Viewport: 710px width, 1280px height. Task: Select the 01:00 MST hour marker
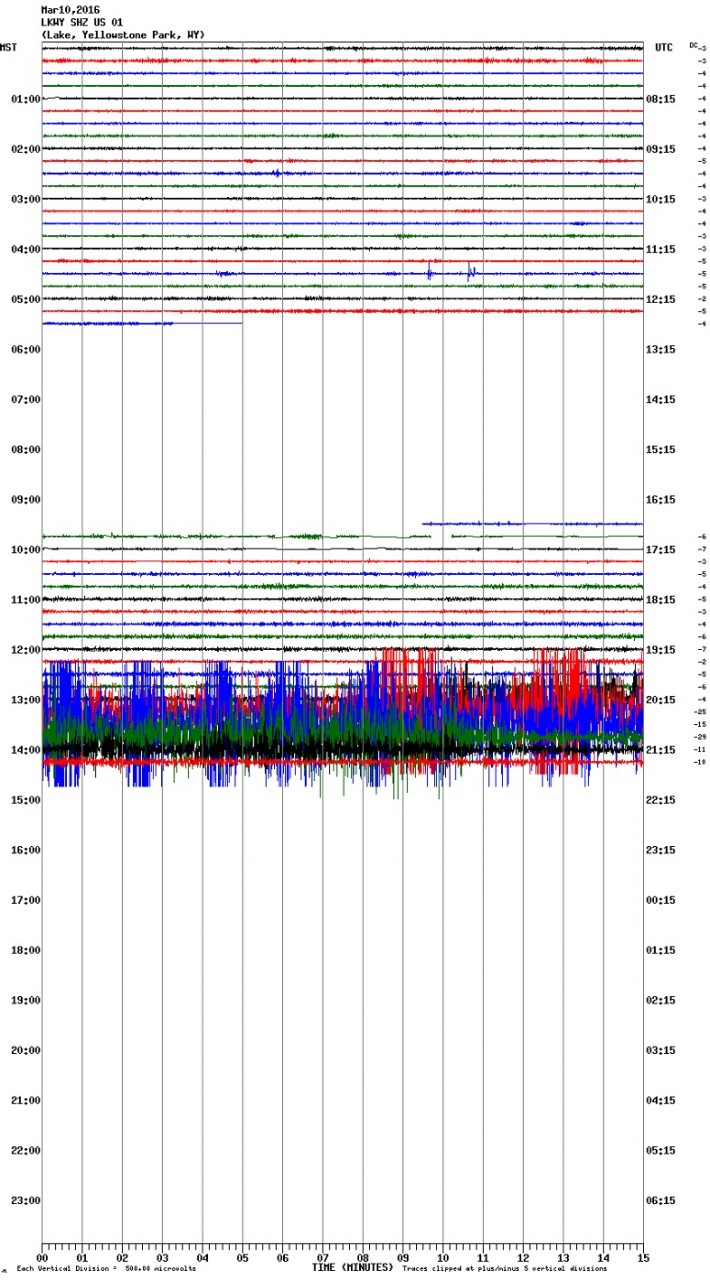point(25,99)
